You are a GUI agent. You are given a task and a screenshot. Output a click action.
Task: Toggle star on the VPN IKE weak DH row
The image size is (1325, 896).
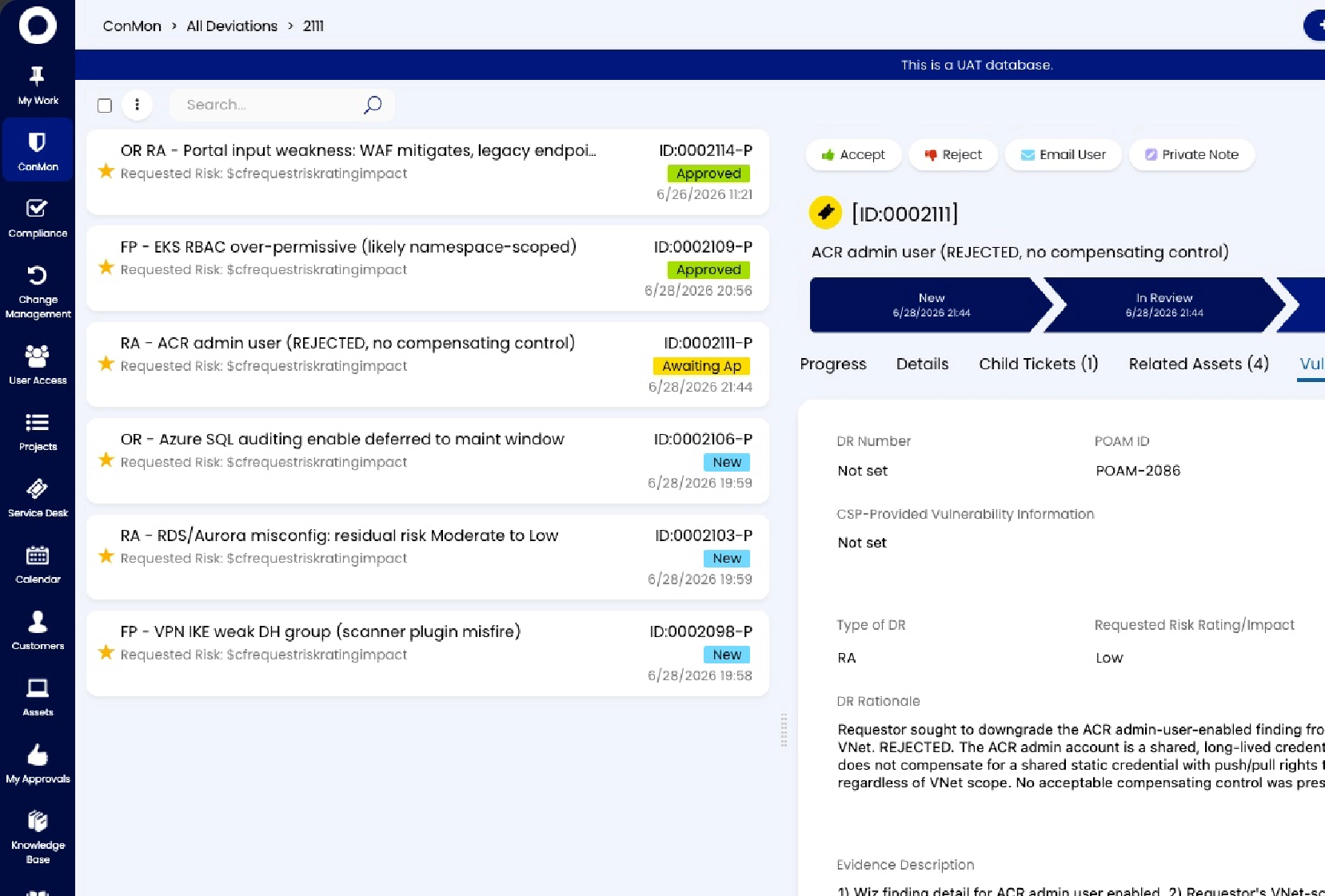pos(106,652)
